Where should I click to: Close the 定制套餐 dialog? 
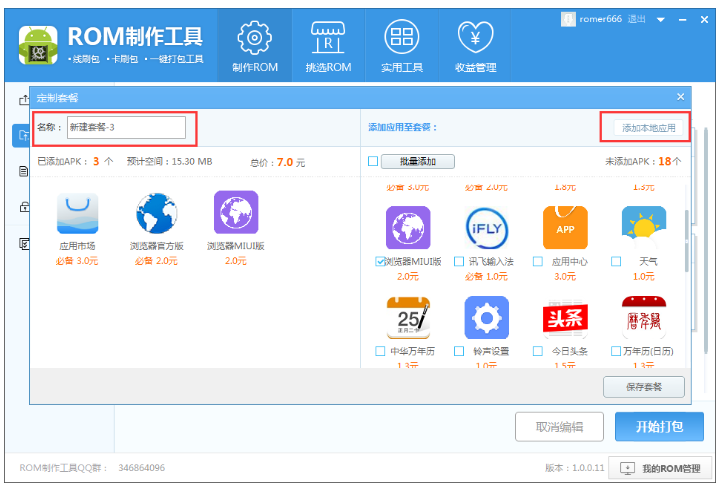click(x=681, y=97)
